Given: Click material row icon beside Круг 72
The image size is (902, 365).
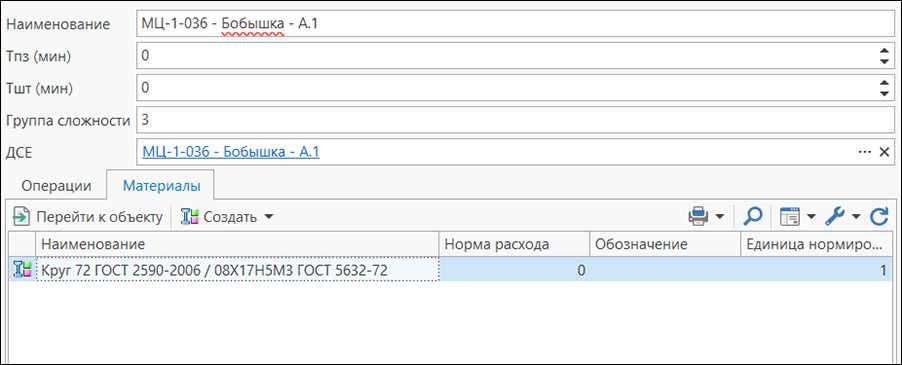Looking at the screenshot, I should tap(21, 270).
